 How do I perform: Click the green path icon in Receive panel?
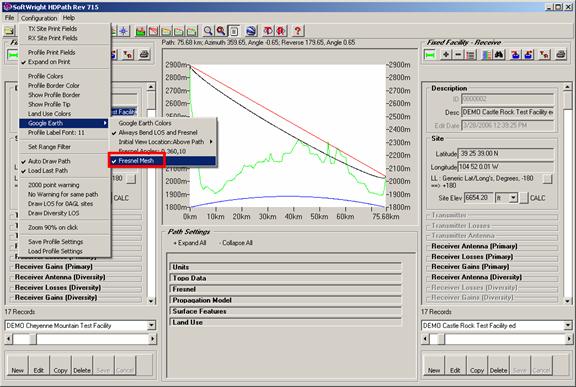[x=430, y=55]
